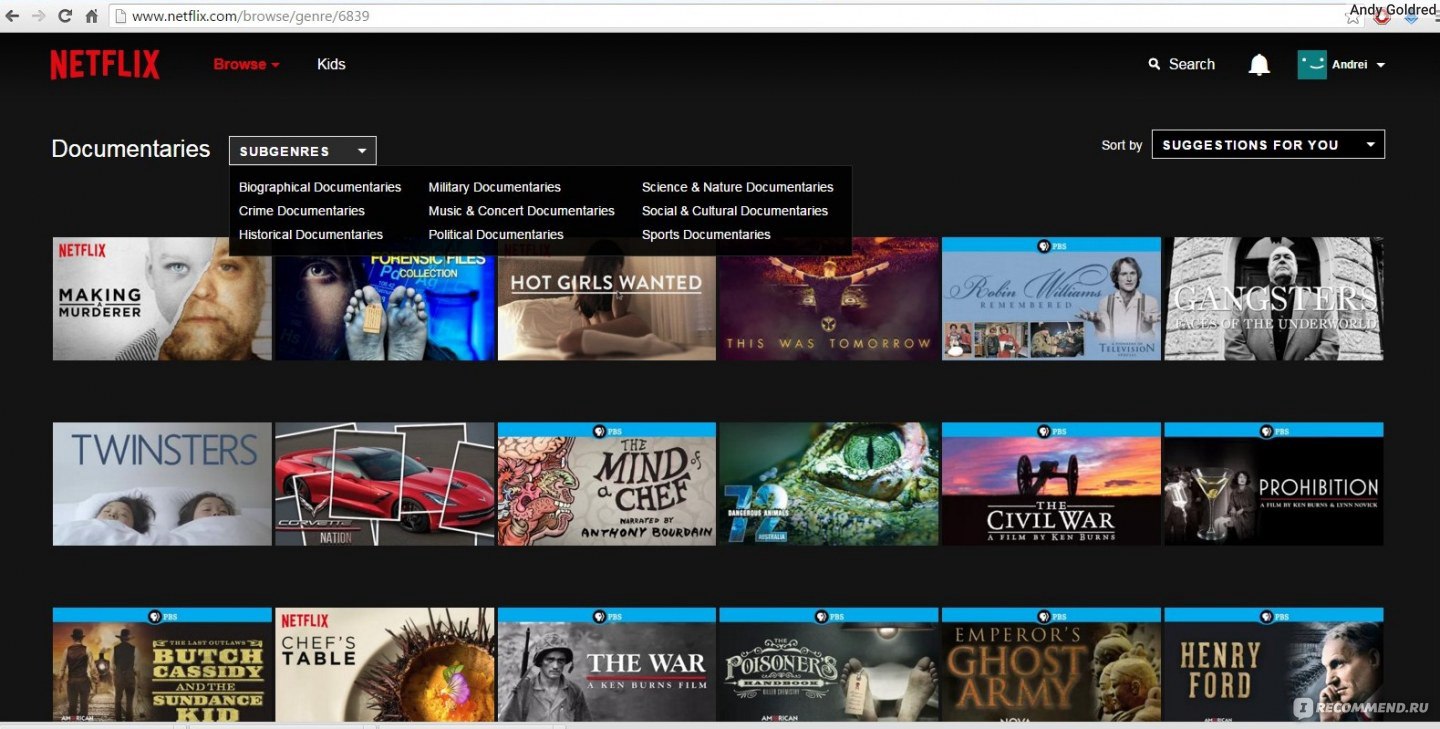The height and width of the screenshot is (729, 1440).
Task: Select Sports Documentaries subgenre
Action: [706, 235]
